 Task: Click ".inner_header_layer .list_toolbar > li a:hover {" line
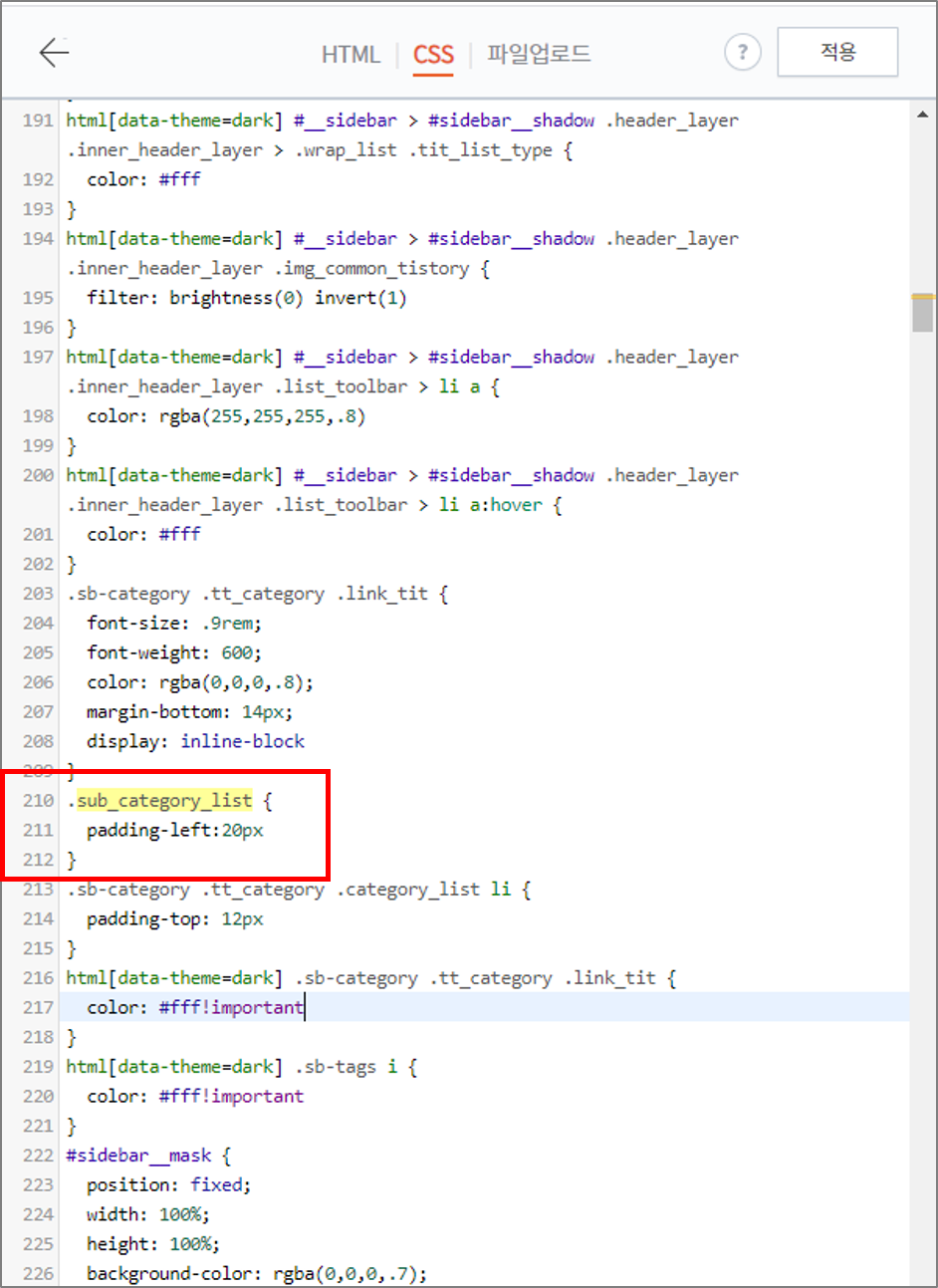(x=315, y=505)
